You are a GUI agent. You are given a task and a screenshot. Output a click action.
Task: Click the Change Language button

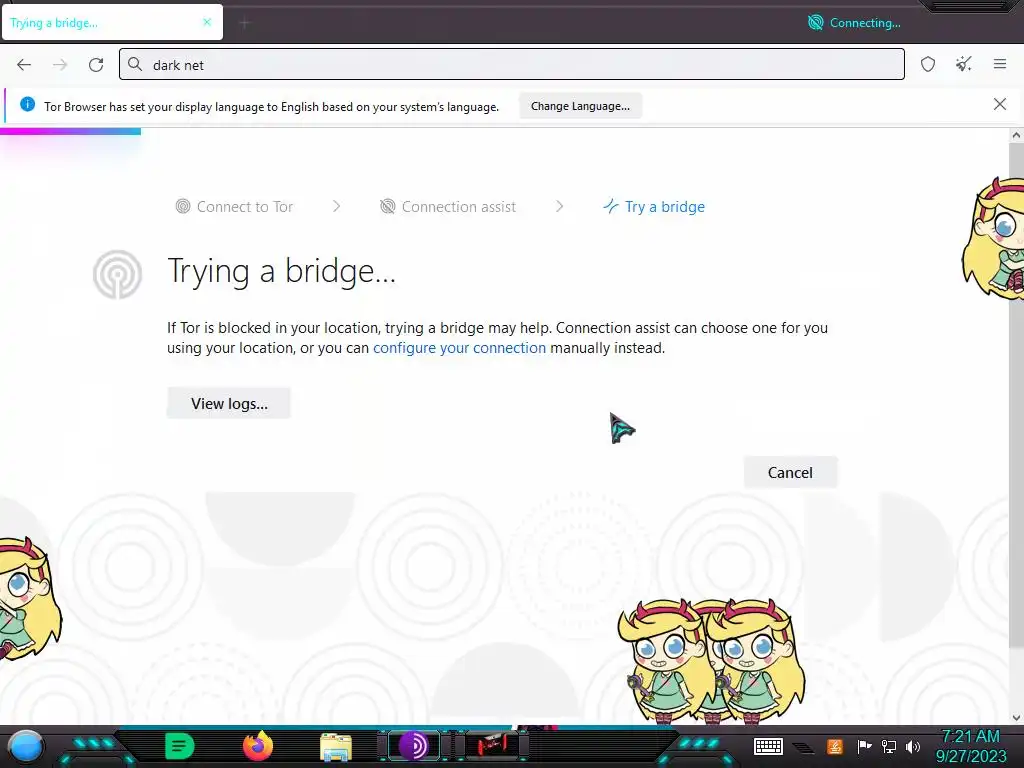580,106
